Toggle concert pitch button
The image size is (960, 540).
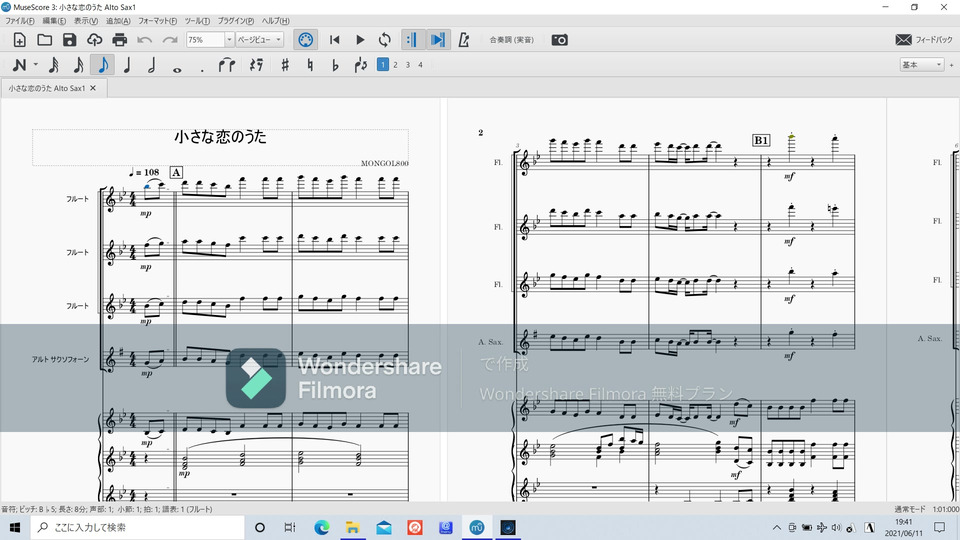click(x=511, y=40)
